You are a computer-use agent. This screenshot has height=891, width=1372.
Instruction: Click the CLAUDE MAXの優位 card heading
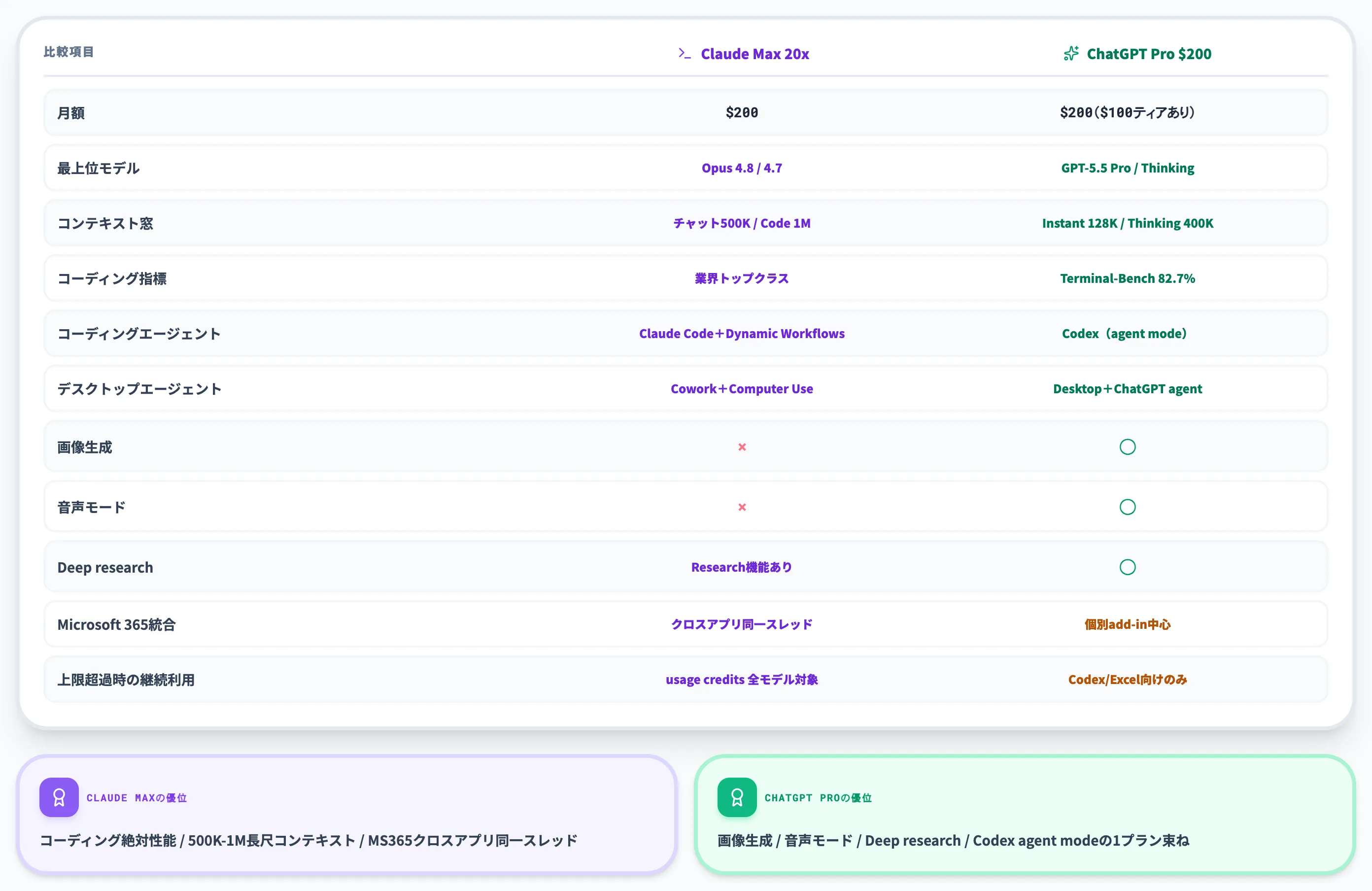(137, 798)
